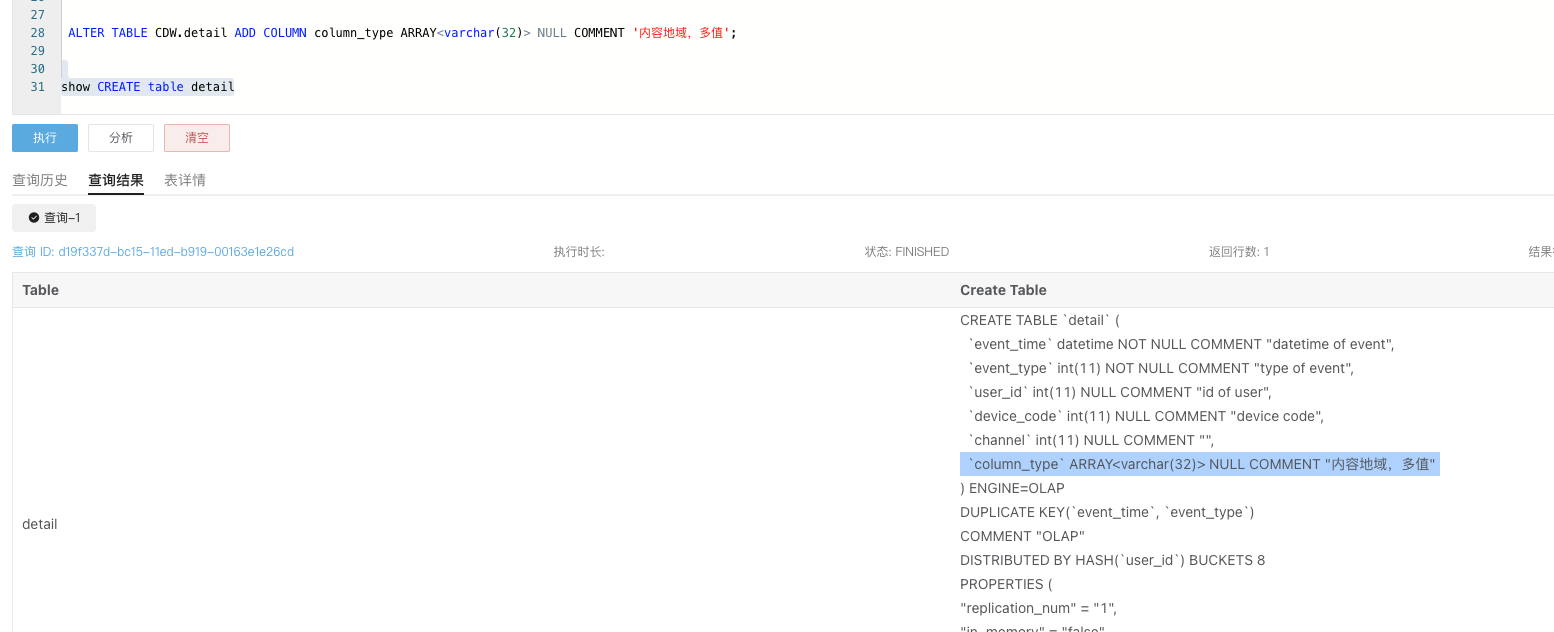
Task: Click the Create Table column header
Action: [1003, 290]
